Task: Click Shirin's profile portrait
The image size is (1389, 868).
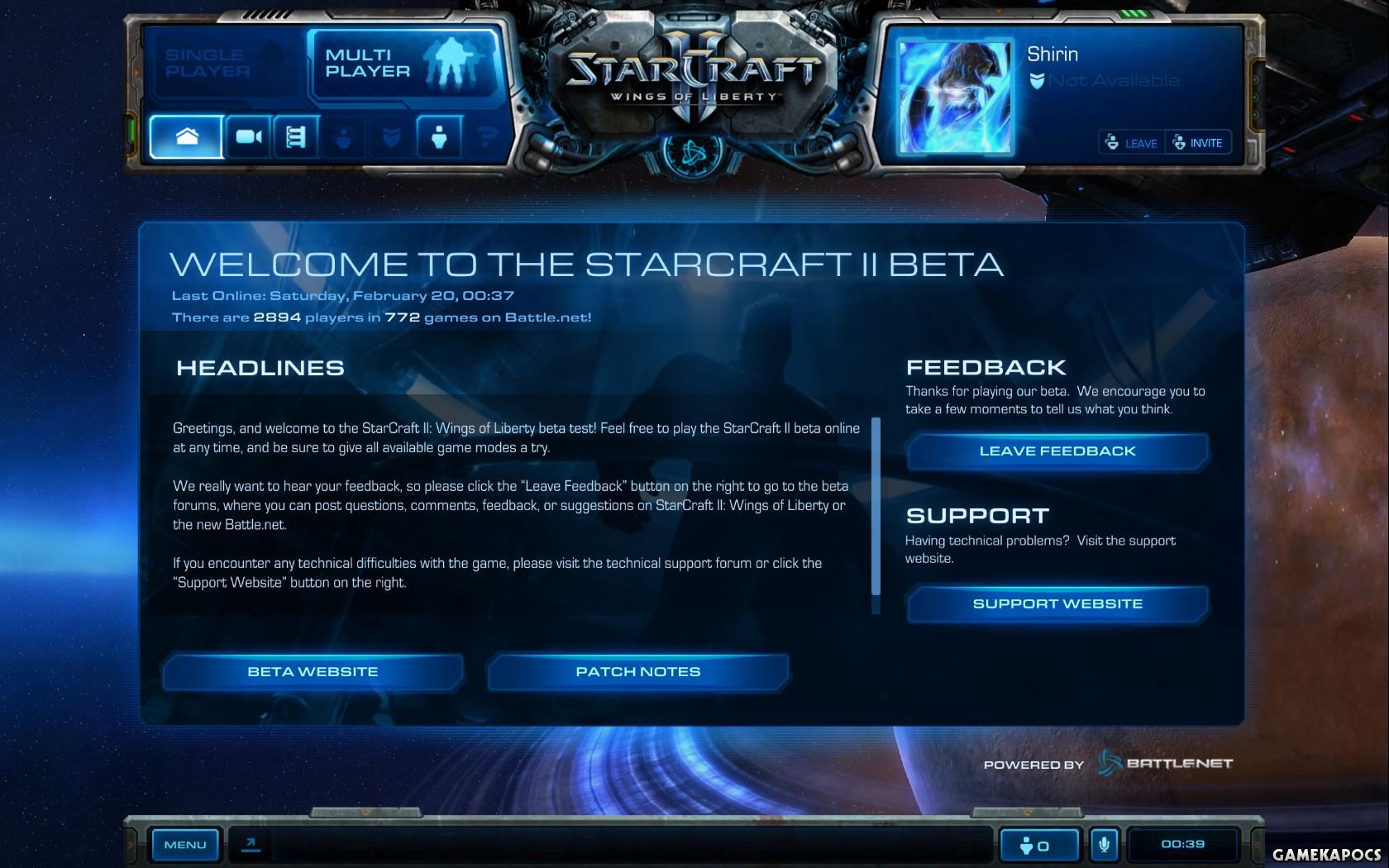Action: click(x=955, y=97)
